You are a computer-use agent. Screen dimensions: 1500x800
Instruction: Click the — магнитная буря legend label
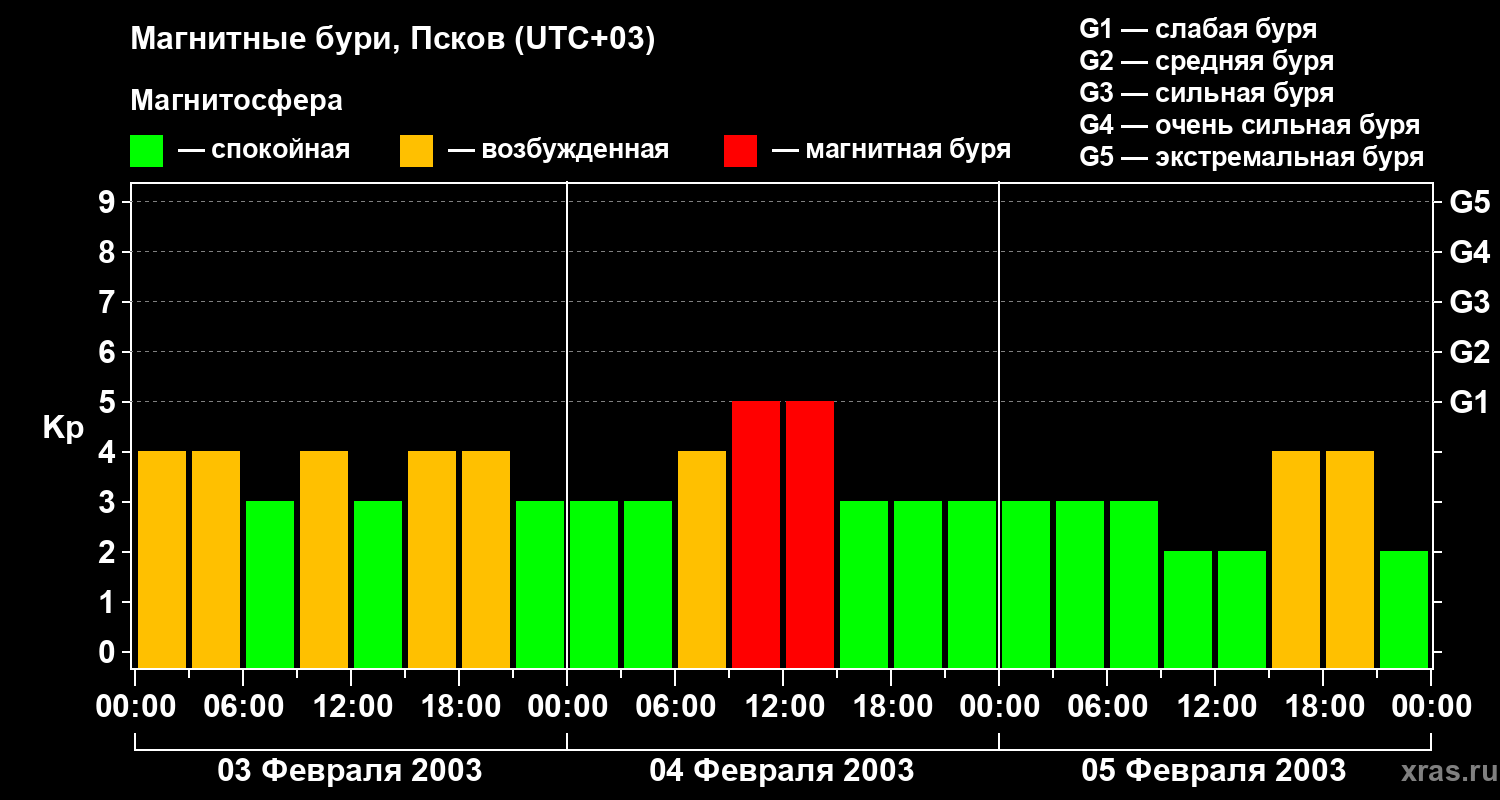point(891,150)
